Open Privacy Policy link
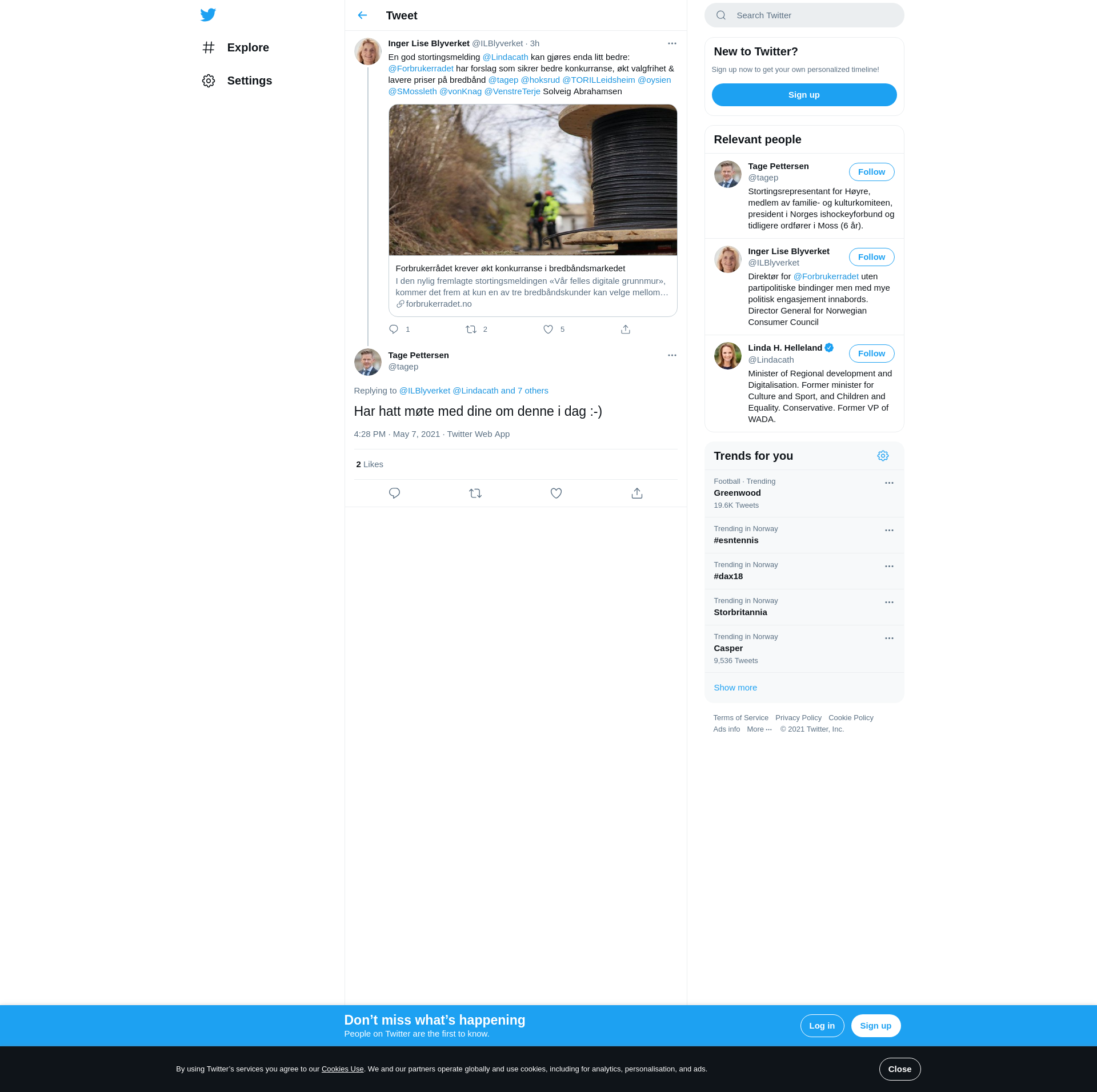This screenshot has width=1097, height=1092. [798, 718]
